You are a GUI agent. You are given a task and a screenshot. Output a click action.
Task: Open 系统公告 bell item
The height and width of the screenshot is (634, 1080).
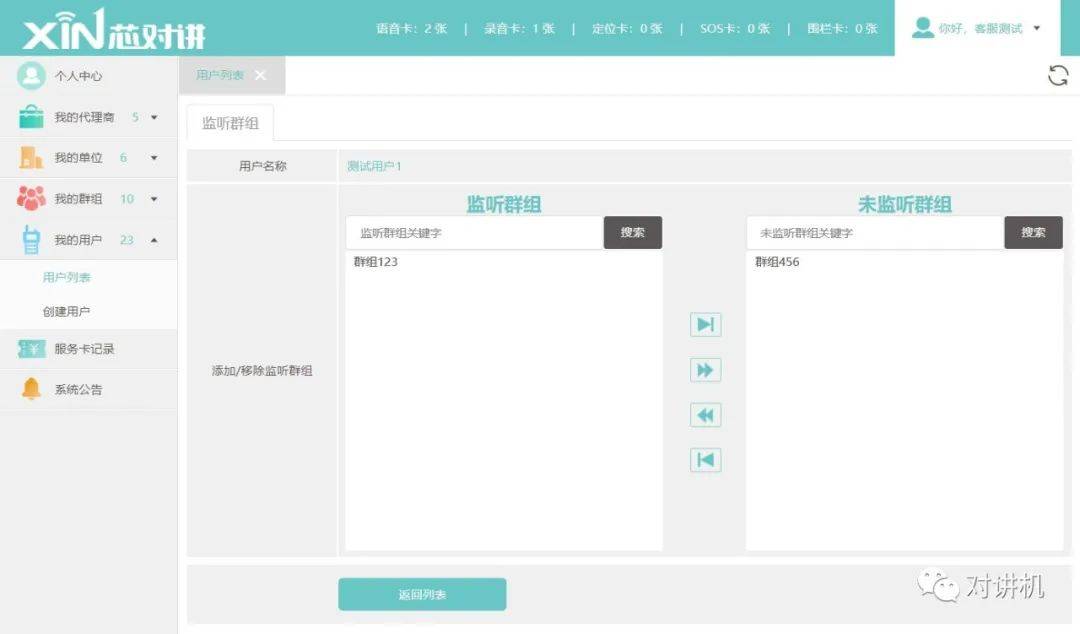tap(78, 389)
